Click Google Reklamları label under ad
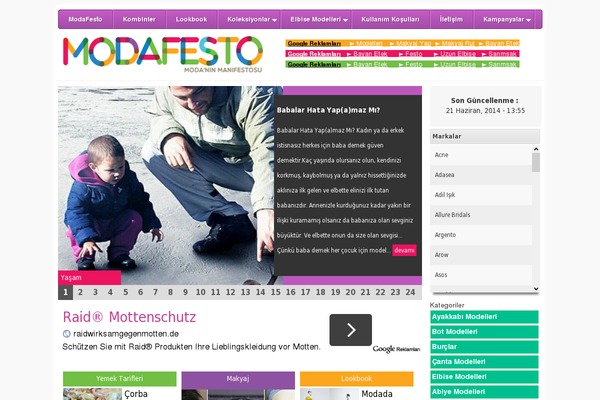The width and height of the screenshot is (600, 400). [396, 349]
